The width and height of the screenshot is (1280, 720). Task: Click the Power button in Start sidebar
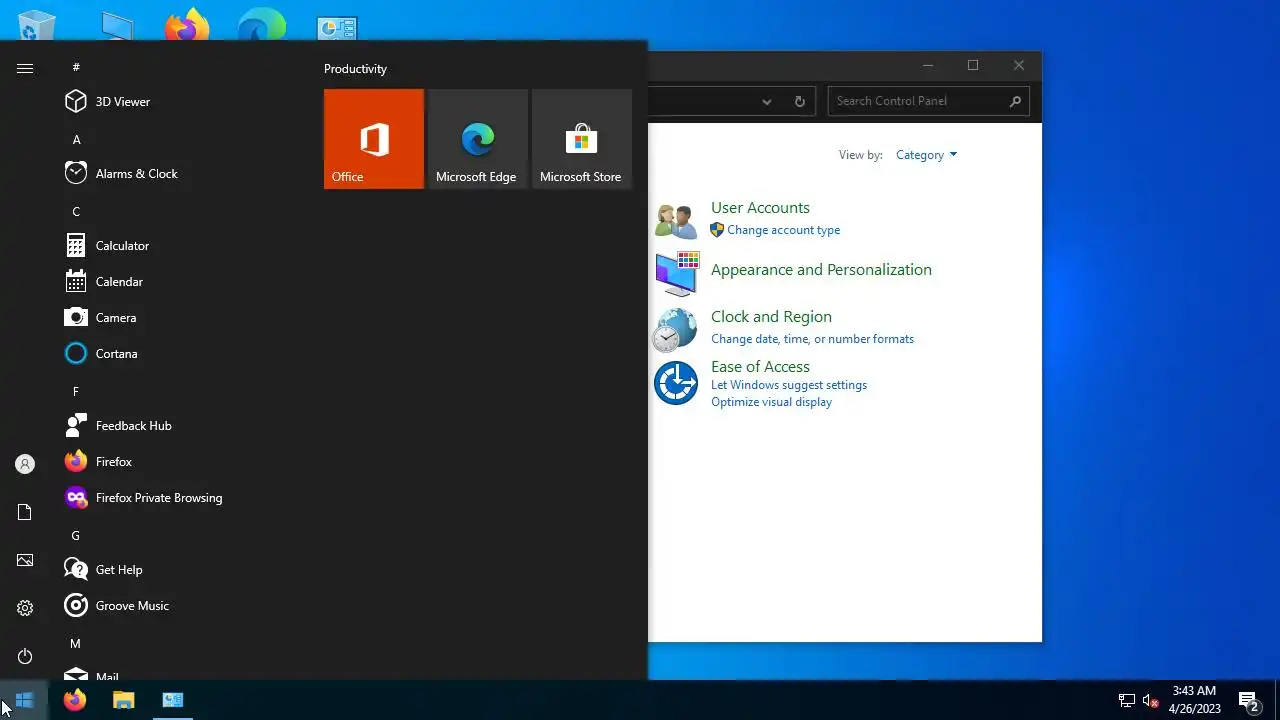(25, 656)
